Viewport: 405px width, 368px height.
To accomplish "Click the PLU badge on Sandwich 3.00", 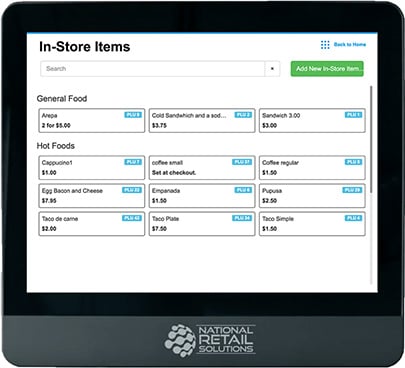I will pyautogui.click(x=353, y=115).
